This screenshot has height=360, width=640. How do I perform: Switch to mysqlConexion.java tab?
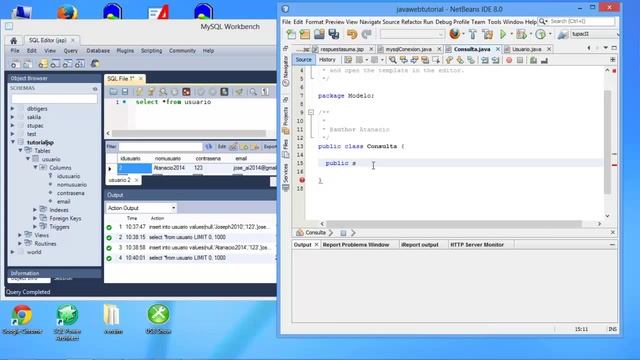[409, 49]
